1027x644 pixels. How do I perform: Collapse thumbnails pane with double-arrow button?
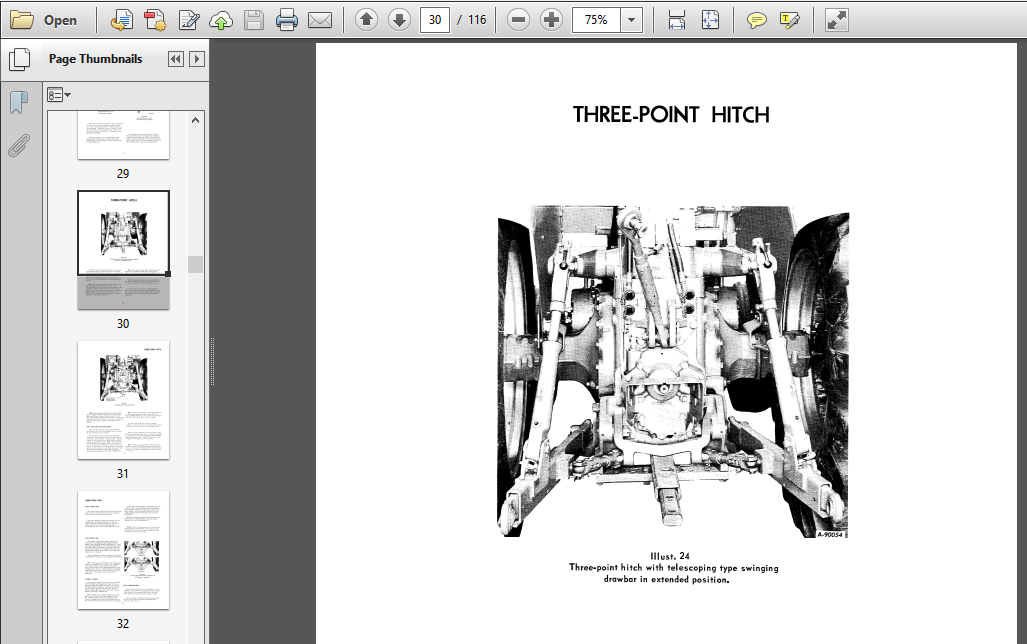pos(176,59)
